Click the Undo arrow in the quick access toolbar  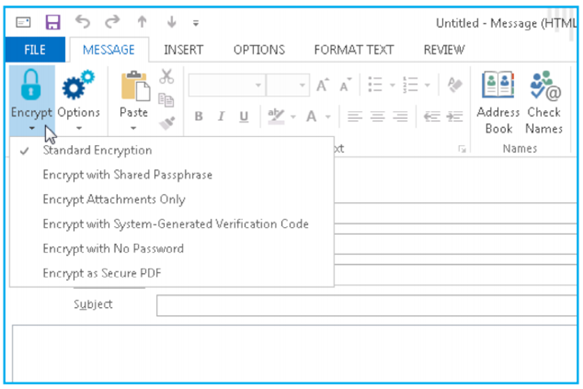point(83,22)
